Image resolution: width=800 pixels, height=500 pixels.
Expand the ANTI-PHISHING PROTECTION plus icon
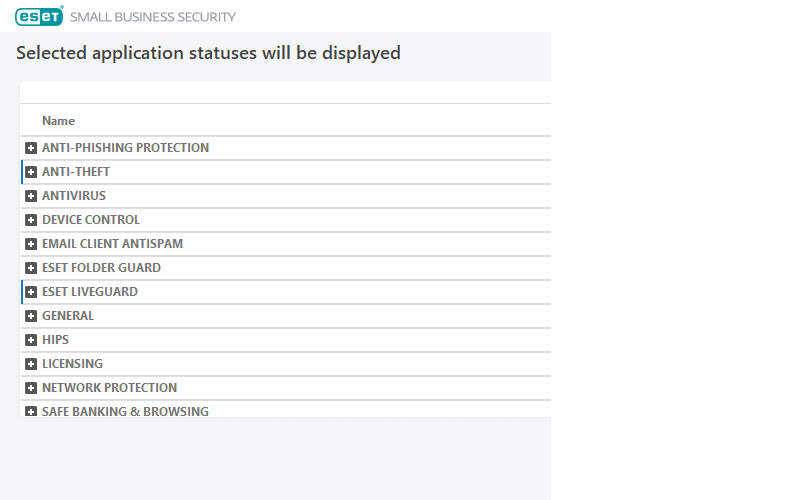31,148
